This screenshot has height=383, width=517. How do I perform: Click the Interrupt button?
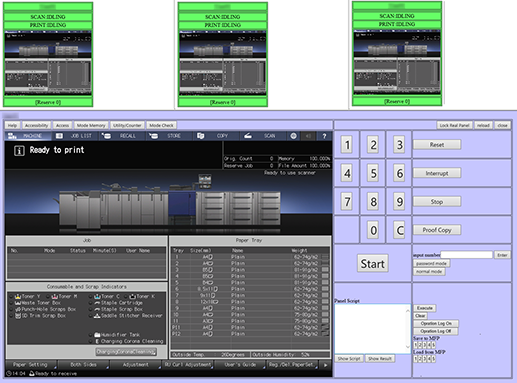click(437, 173)
